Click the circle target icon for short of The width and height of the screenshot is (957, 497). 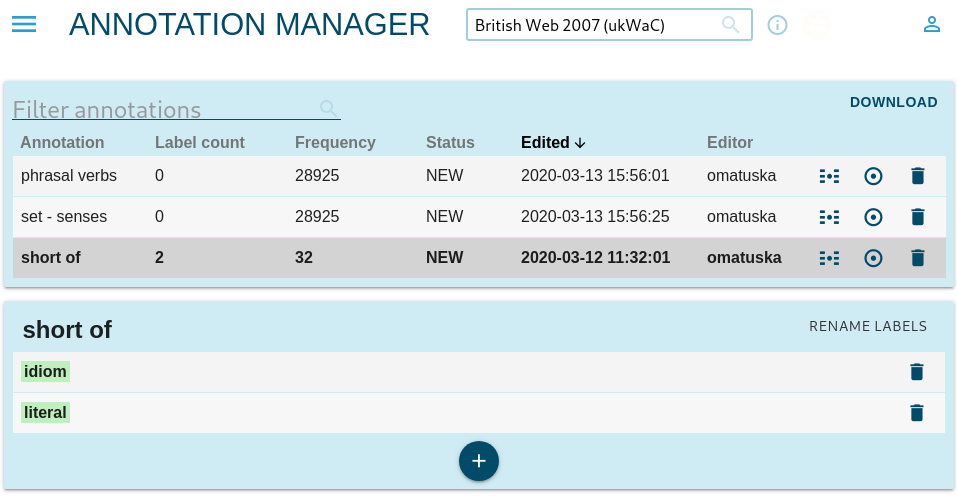873,258
